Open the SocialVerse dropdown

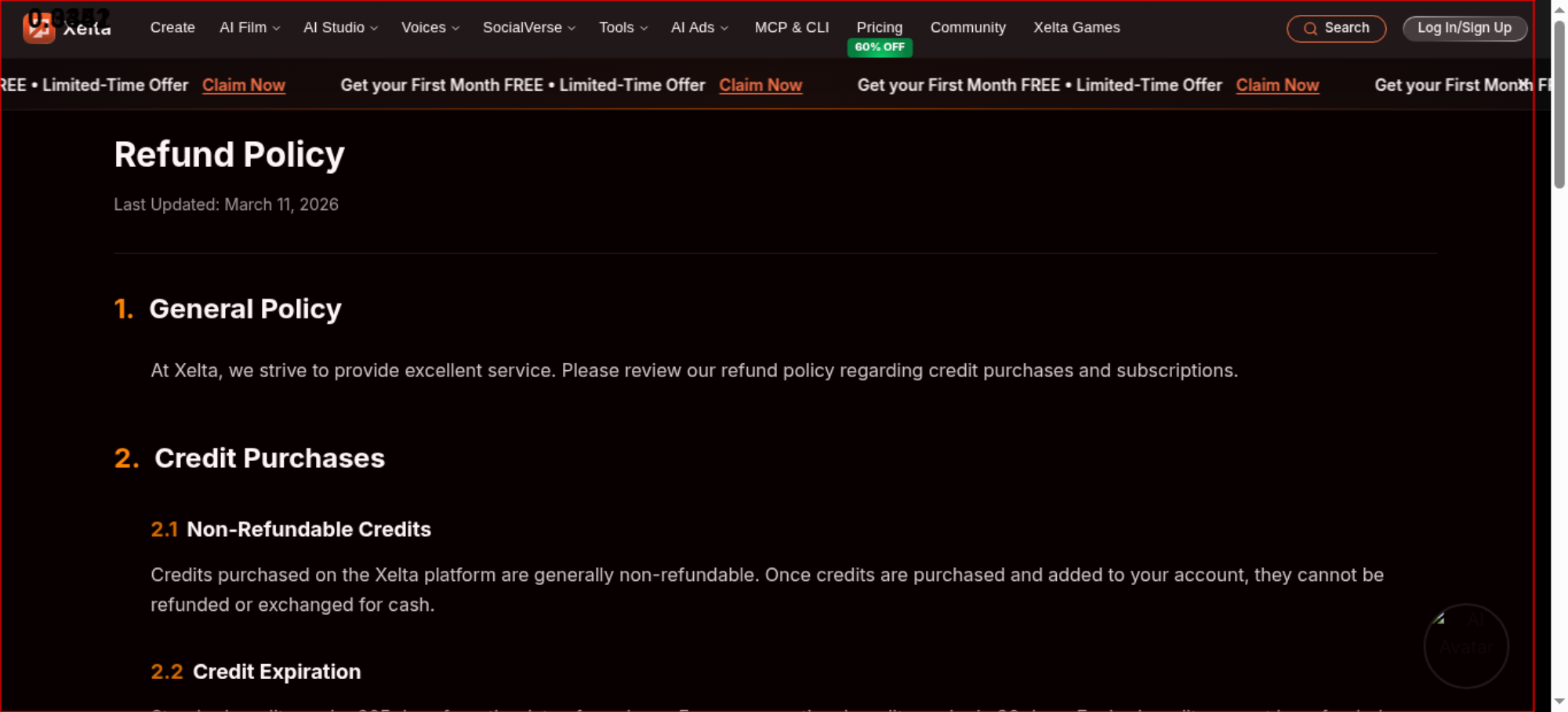click(x=529, y=27)
